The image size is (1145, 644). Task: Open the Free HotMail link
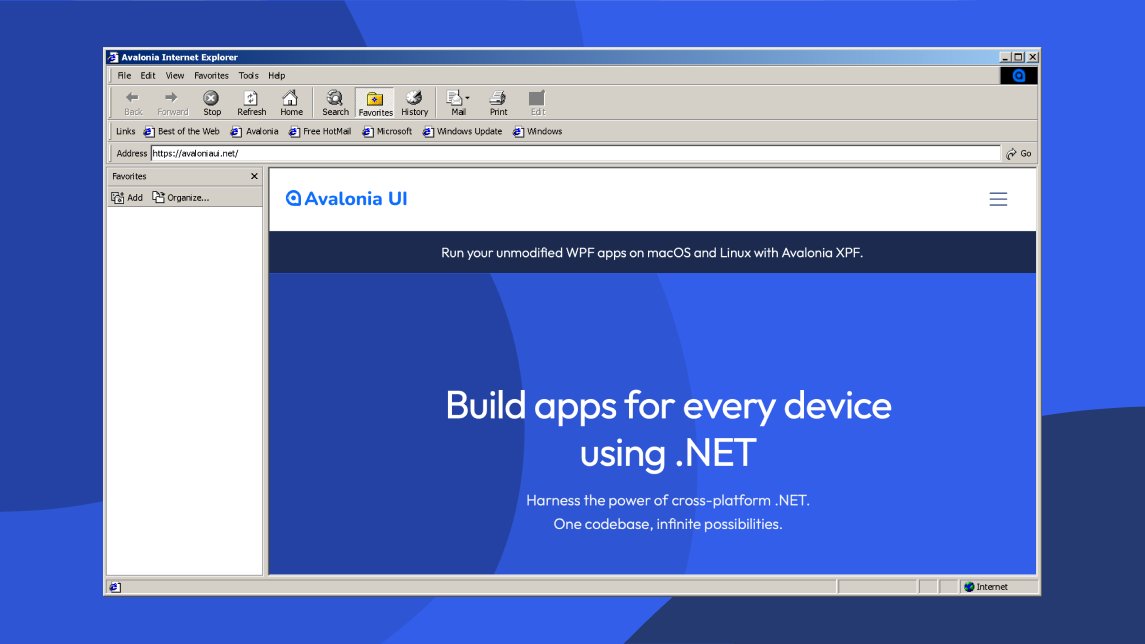pos(320,131)
